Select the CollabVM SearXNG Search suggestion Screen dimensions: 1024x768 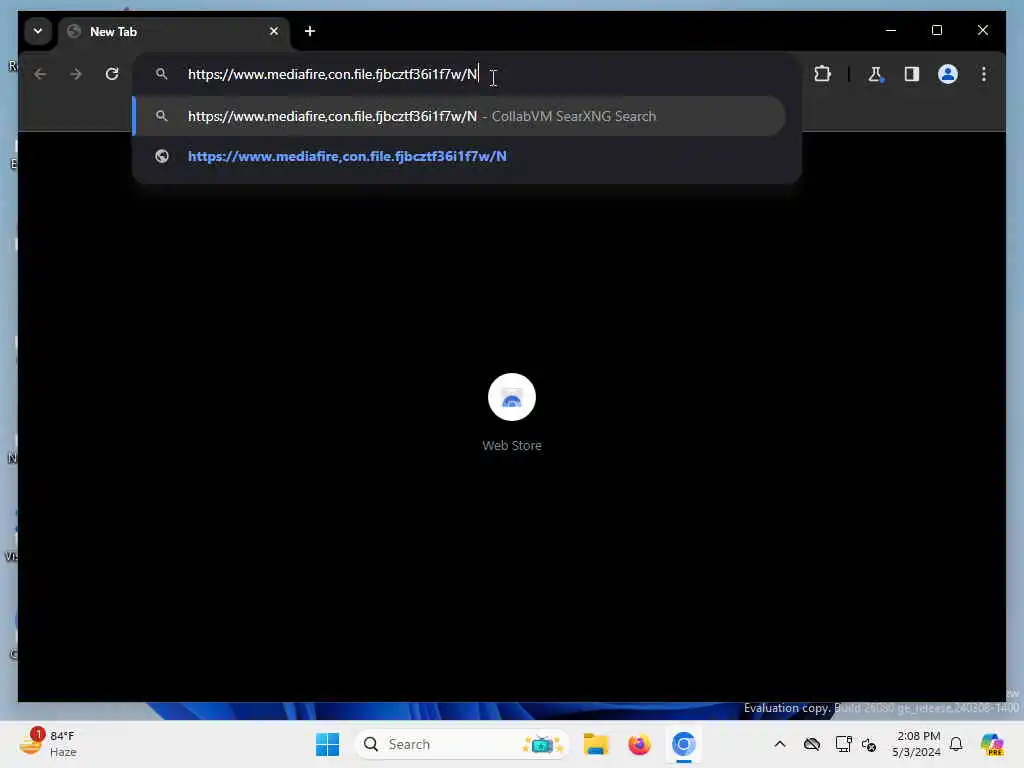tap(460, 116)
